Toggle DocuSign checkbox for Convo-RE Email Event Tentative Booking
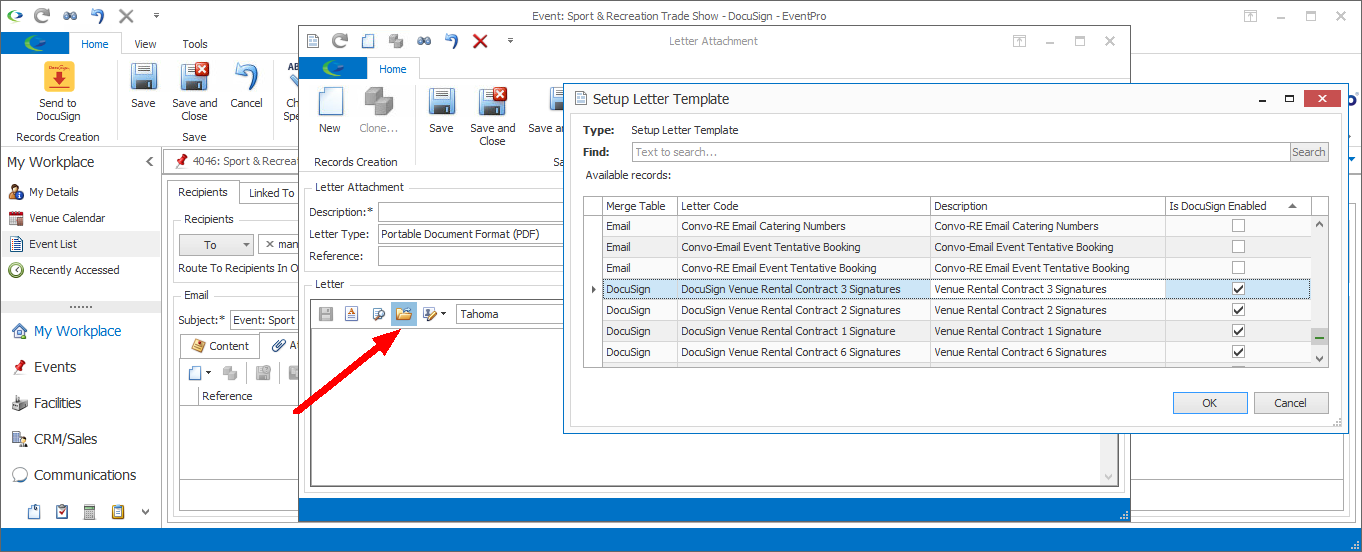This screenshot has width=1362, height=552. 1238,268
